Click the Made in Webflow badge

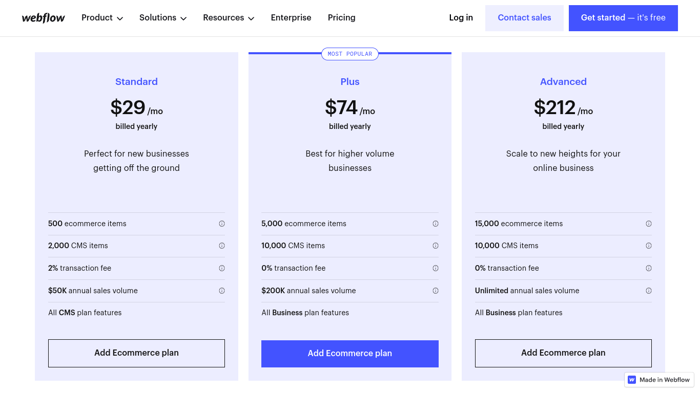tap(659, 380)
